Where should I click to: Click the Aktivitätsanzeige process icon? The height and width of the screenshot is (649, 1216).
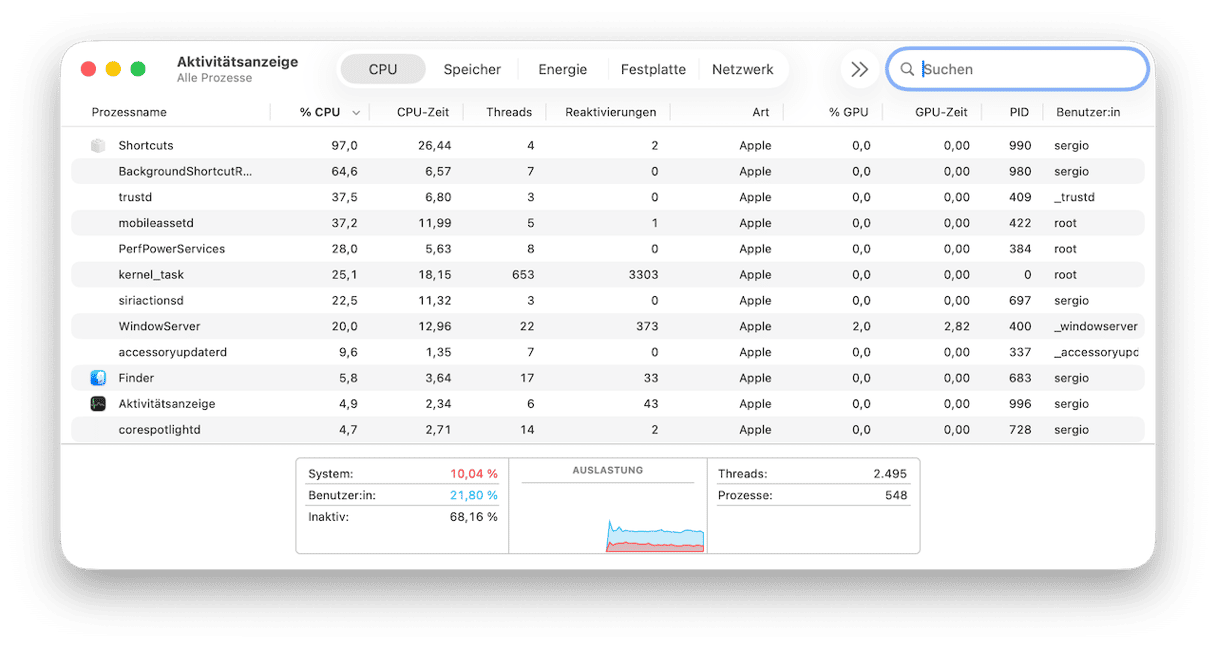98,404
